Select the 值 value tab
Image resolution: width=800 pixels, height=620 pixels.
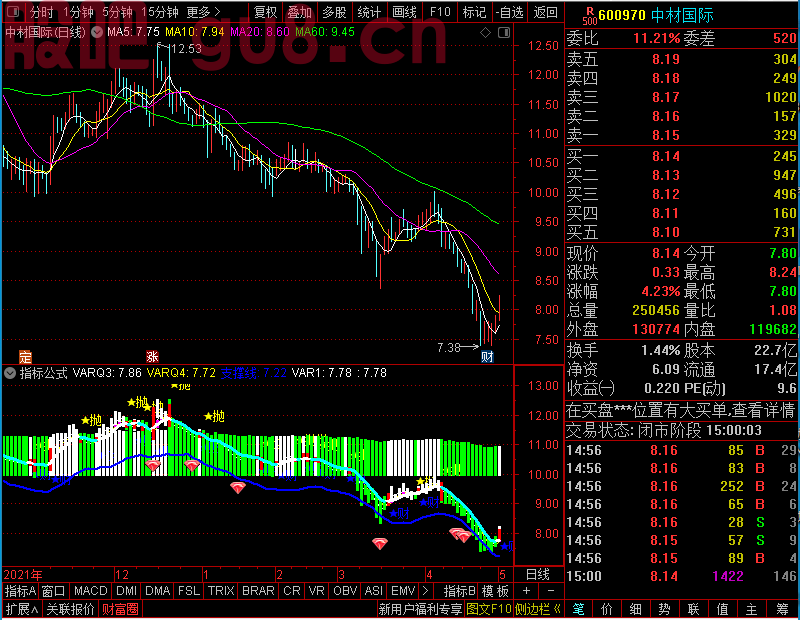tap(722, 609)
